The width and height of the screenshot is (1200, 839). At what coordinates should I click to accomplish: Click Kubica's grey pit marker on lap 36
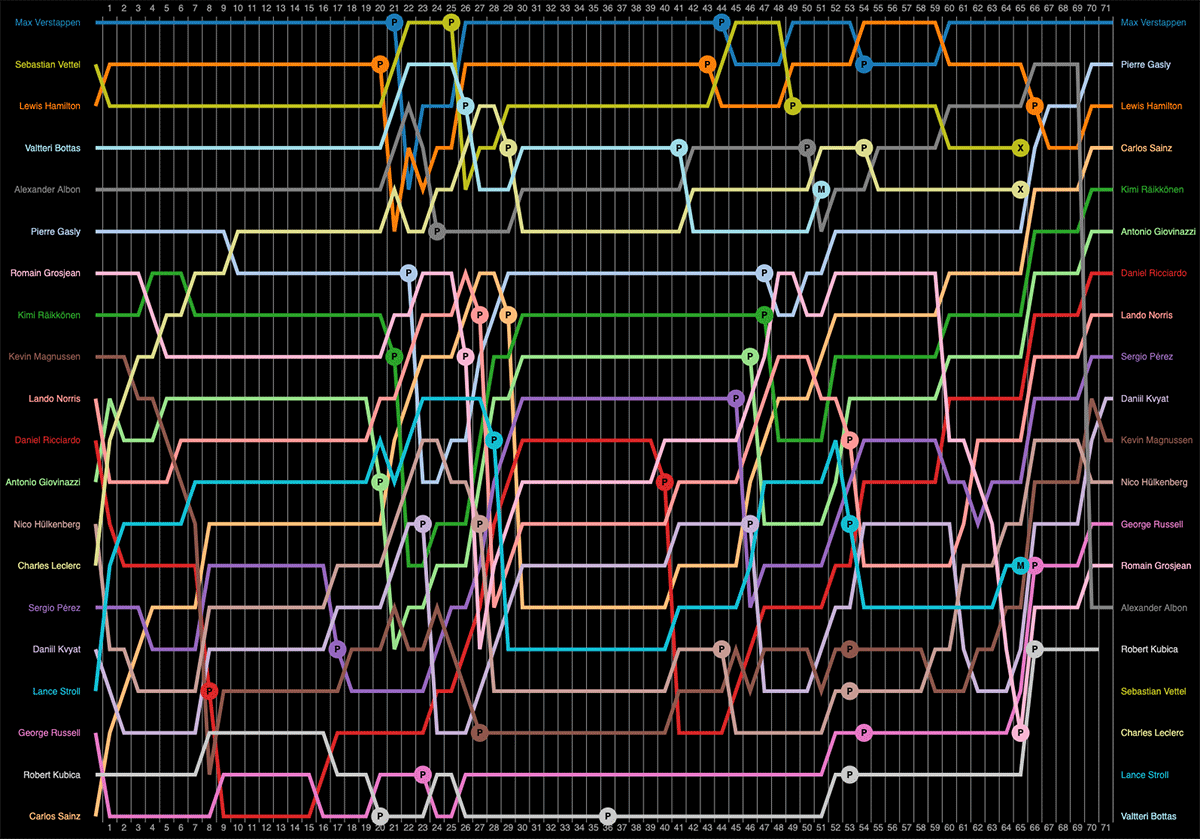click(x=607, y=816)
